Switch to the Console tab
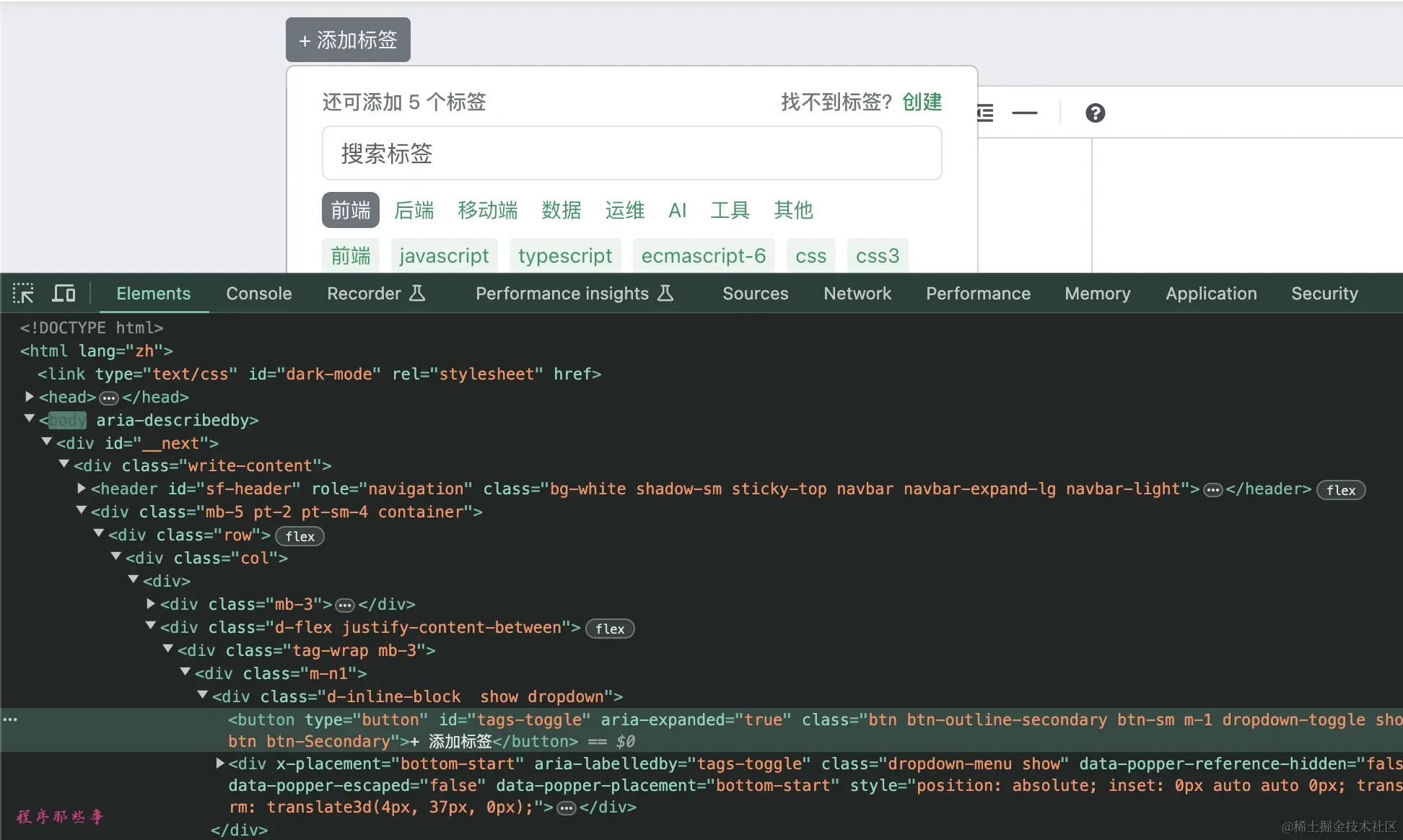Screen dimensions: 1403x840 click(x=258, y=294)
